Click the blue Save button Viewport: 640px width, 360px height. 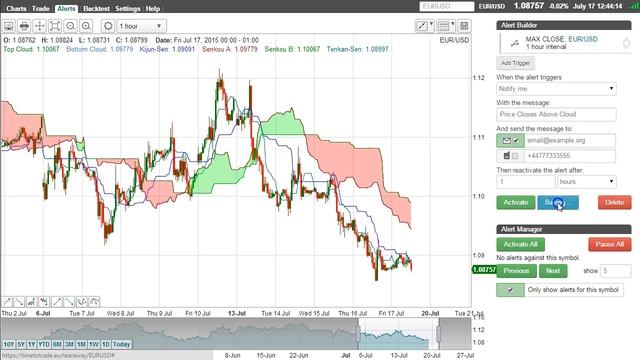click(x=558, y=202)
